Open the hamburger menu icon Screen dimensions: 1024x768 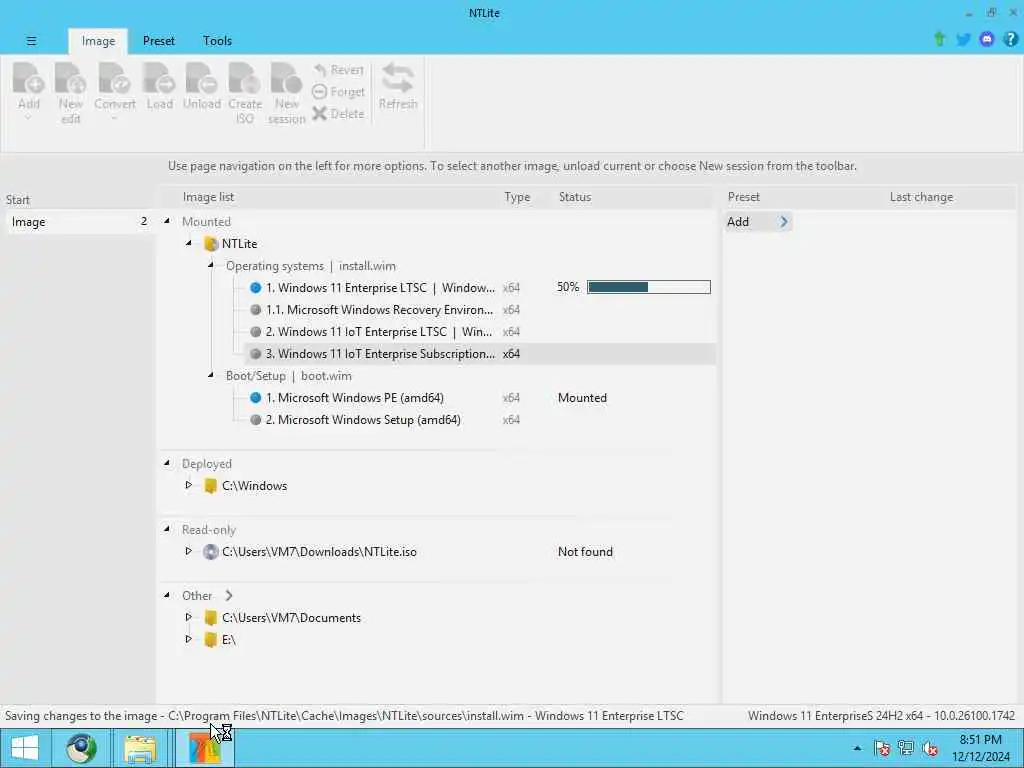[31, 40]
